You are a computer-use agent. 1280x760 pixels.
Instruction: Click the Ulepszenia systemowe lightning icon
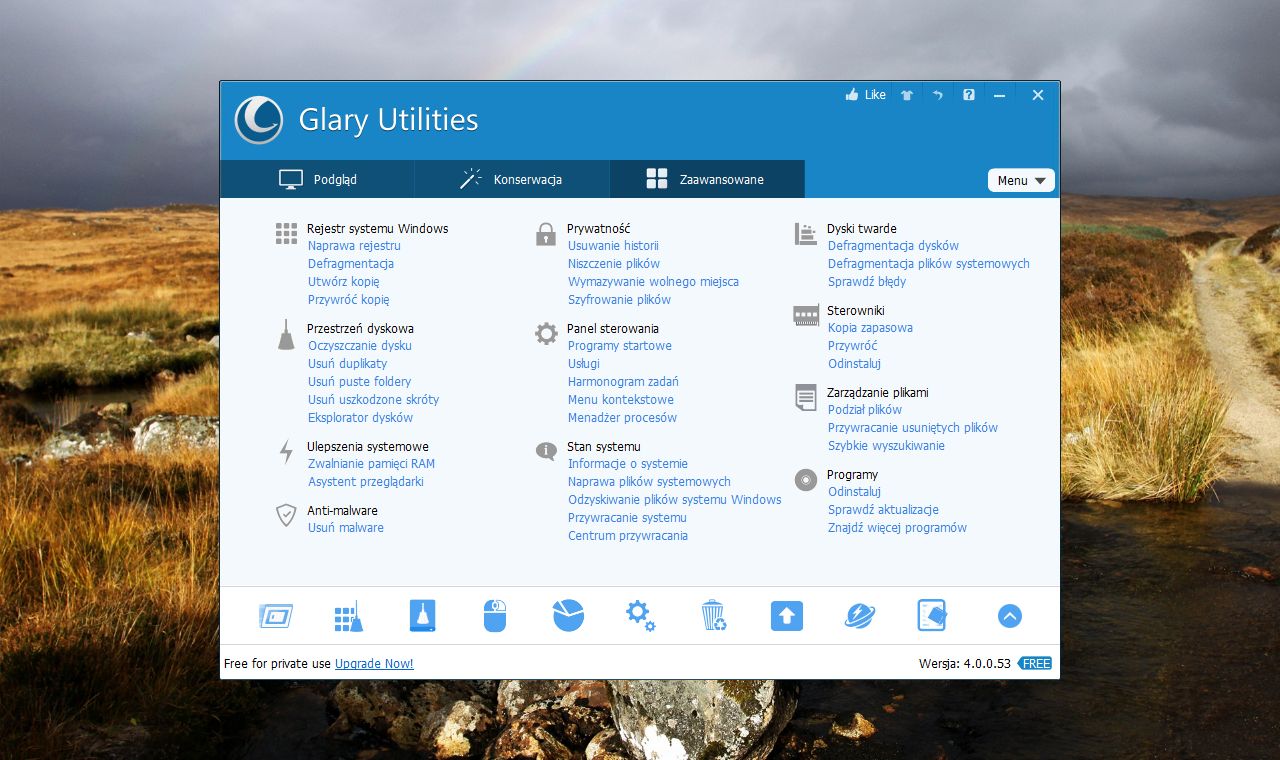click(x=286, y=452)
